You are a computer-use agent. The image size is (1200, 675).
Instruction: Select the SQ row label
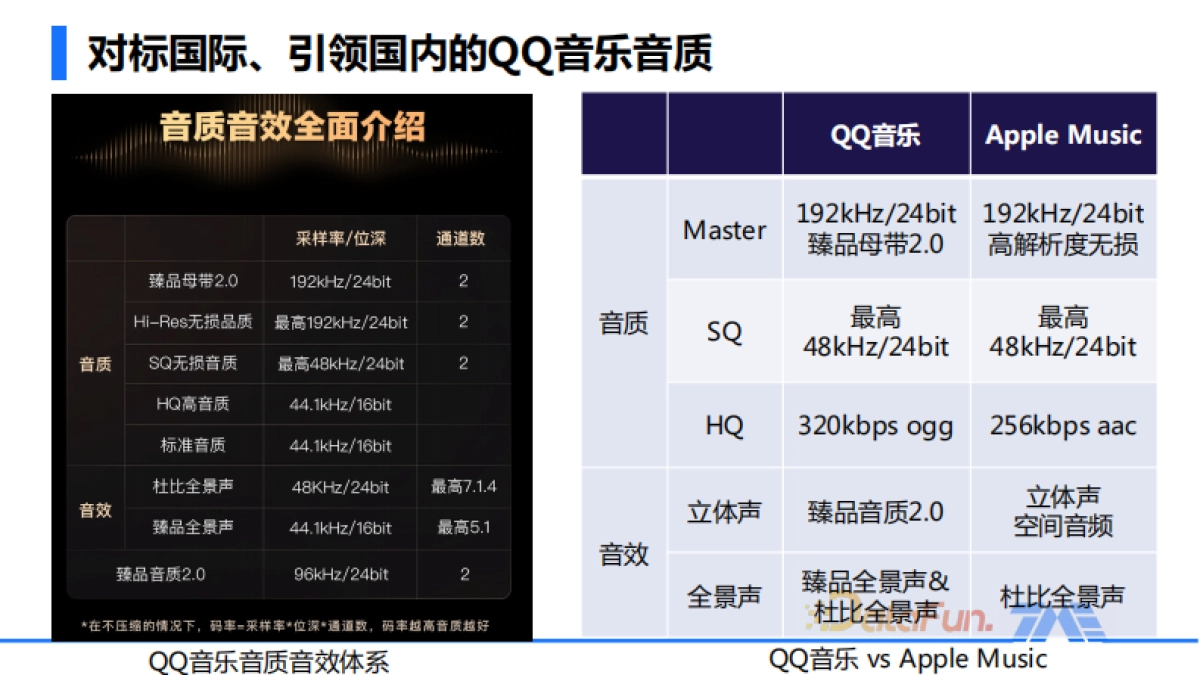coord(723,333)
